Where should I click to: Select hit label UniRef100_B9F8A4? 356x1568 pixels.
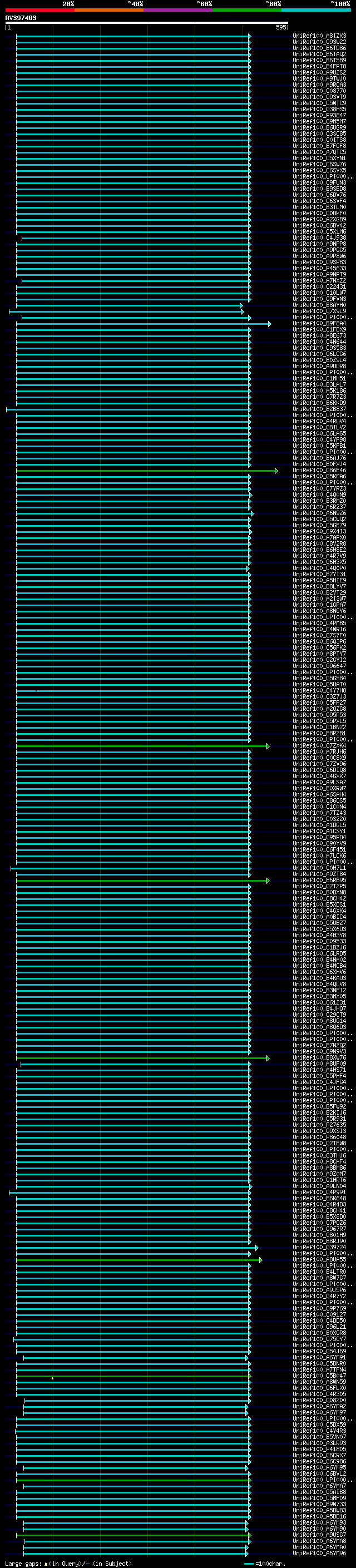[319, 324]
